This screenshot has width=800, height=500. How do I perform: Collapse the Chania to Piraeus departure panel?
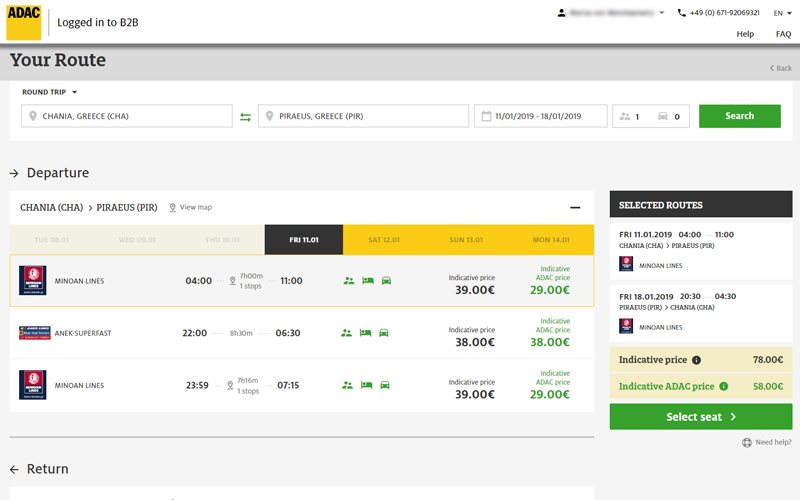coord(575,208)
